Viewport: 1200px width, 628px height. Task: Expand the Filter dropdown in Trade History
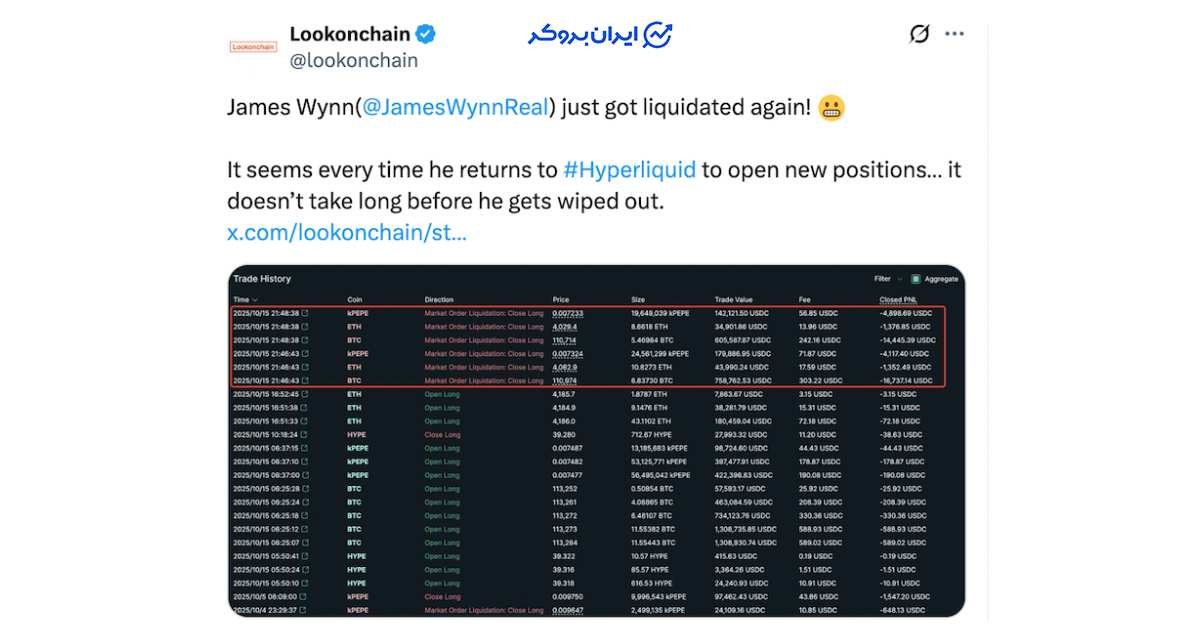pos(882,279)
